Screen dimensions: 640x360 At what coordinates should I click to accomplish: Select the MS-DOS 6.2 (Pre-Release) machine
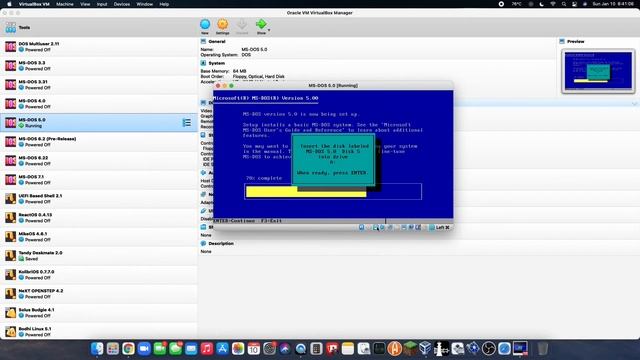click(x=99, y=142)
